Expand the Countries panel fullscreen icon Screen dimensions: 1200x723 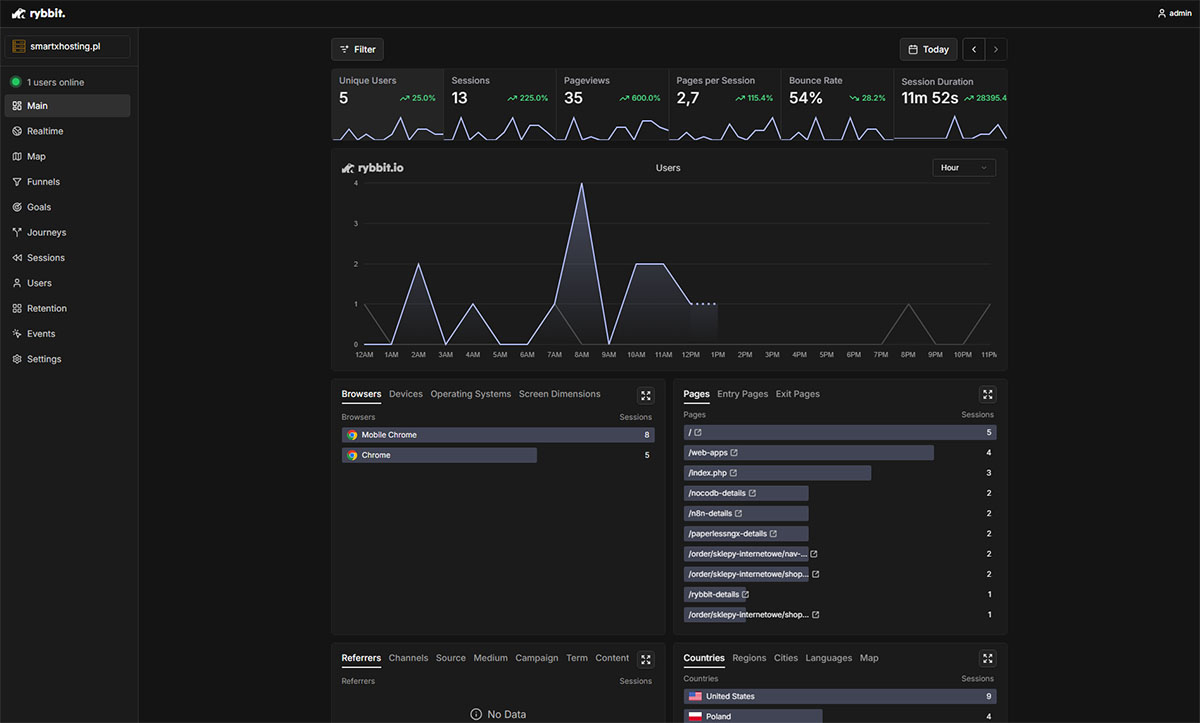click(x=987, y=658)
